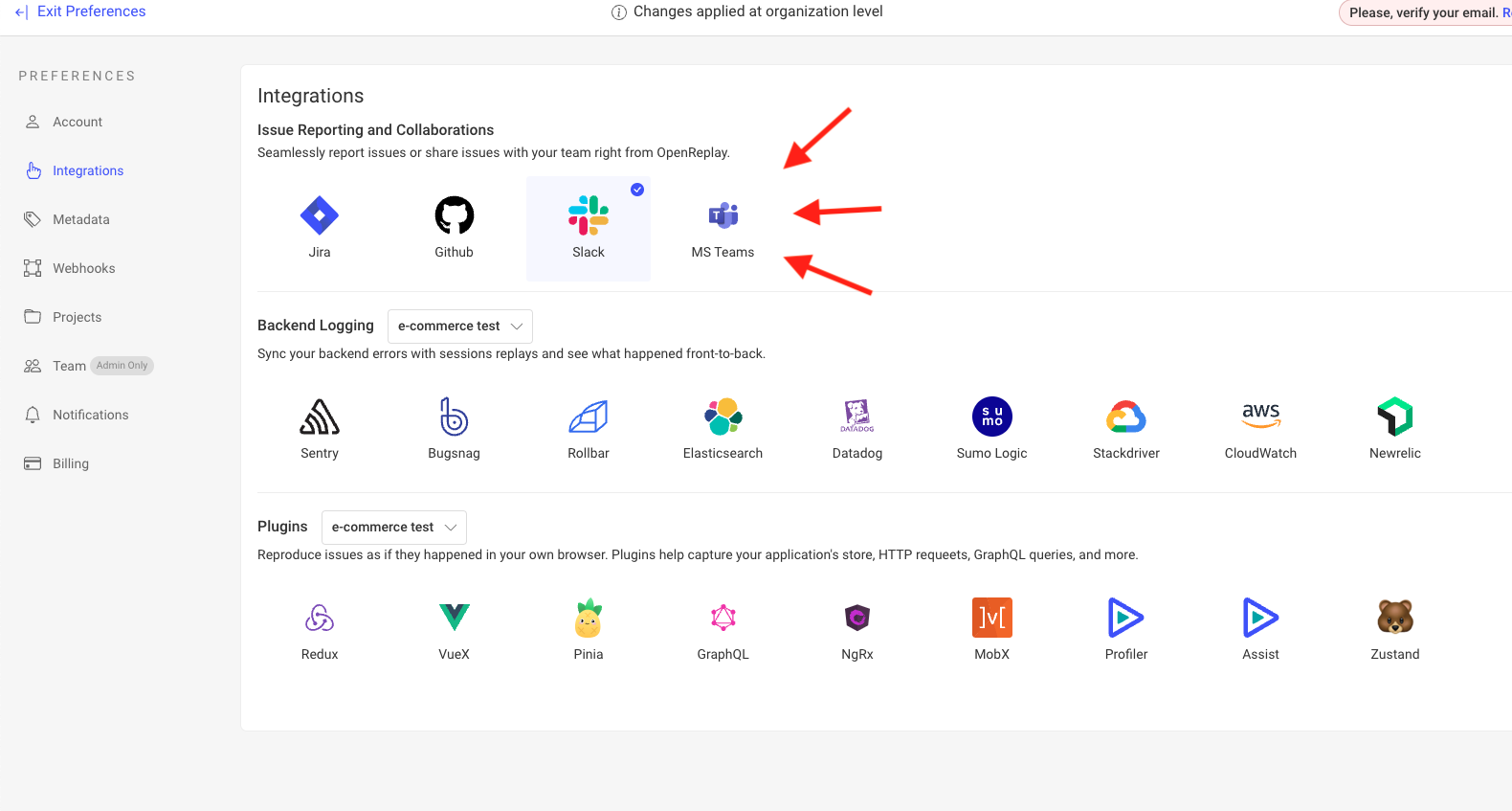Click the Profiler label text
Viewport: 1512px width, 811px height.
tap(1126, 654)
